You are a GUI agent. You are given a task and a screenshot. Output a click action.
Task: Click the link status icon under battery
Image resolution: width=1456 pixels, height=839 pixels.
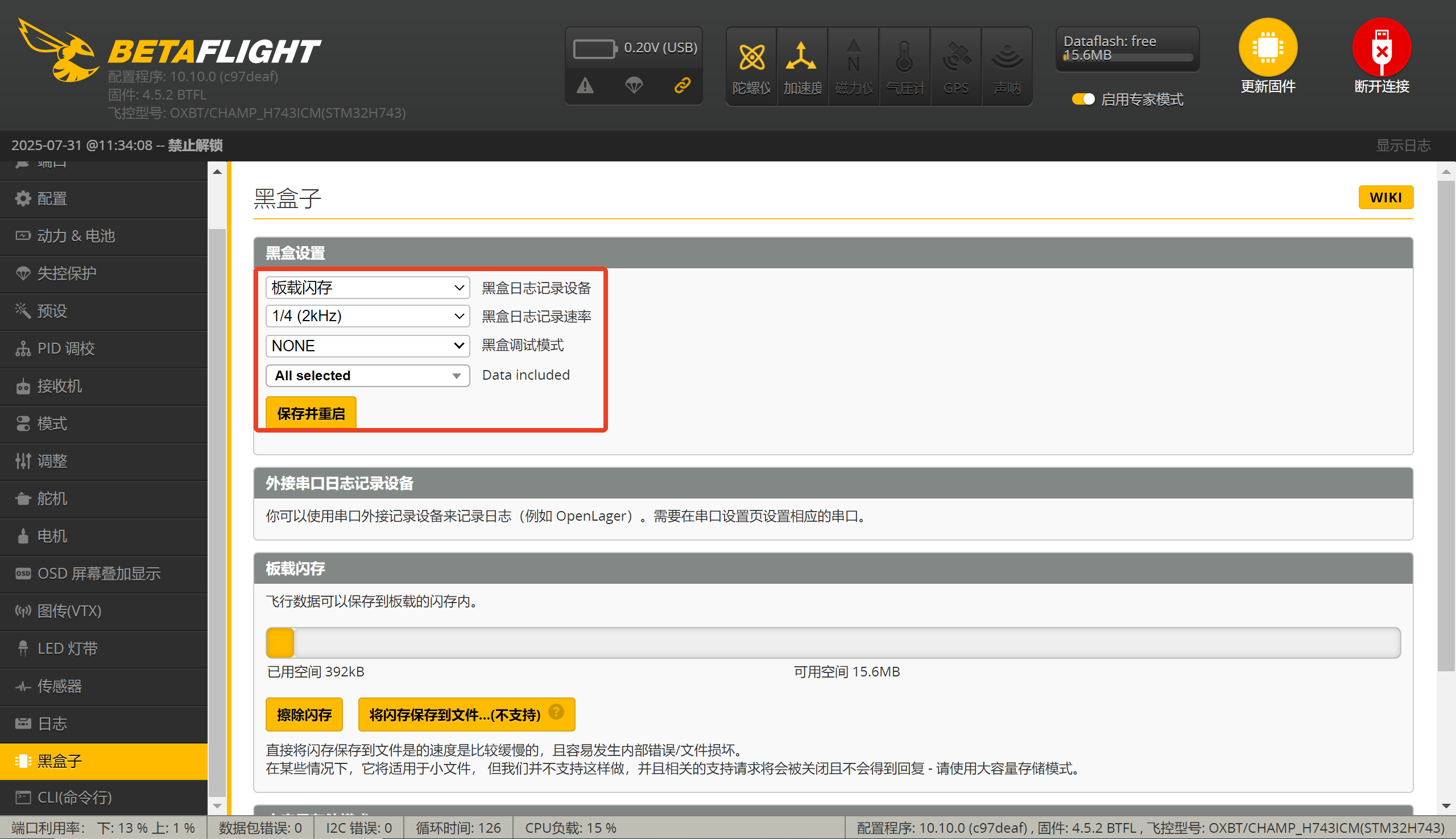point(682,86)
